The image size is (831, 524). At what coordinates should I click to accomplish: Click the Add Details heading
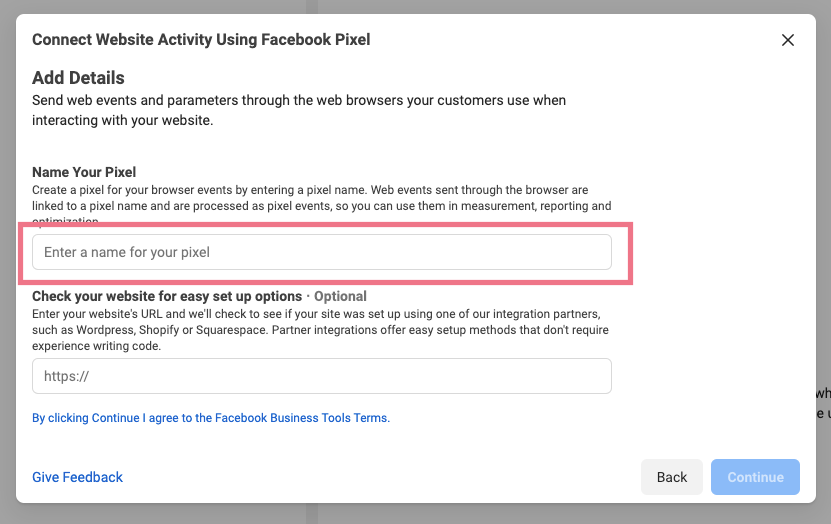coord(78,78)
